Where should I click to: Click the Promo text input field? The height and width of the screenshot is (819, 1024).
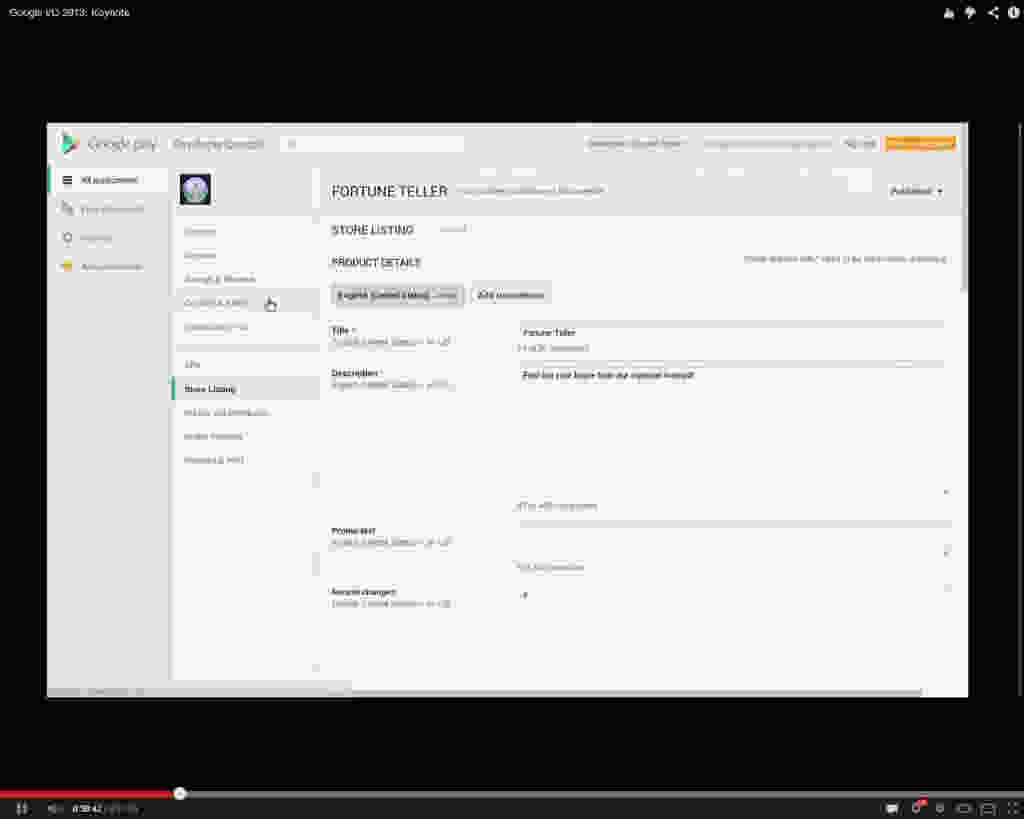(734, 541)
